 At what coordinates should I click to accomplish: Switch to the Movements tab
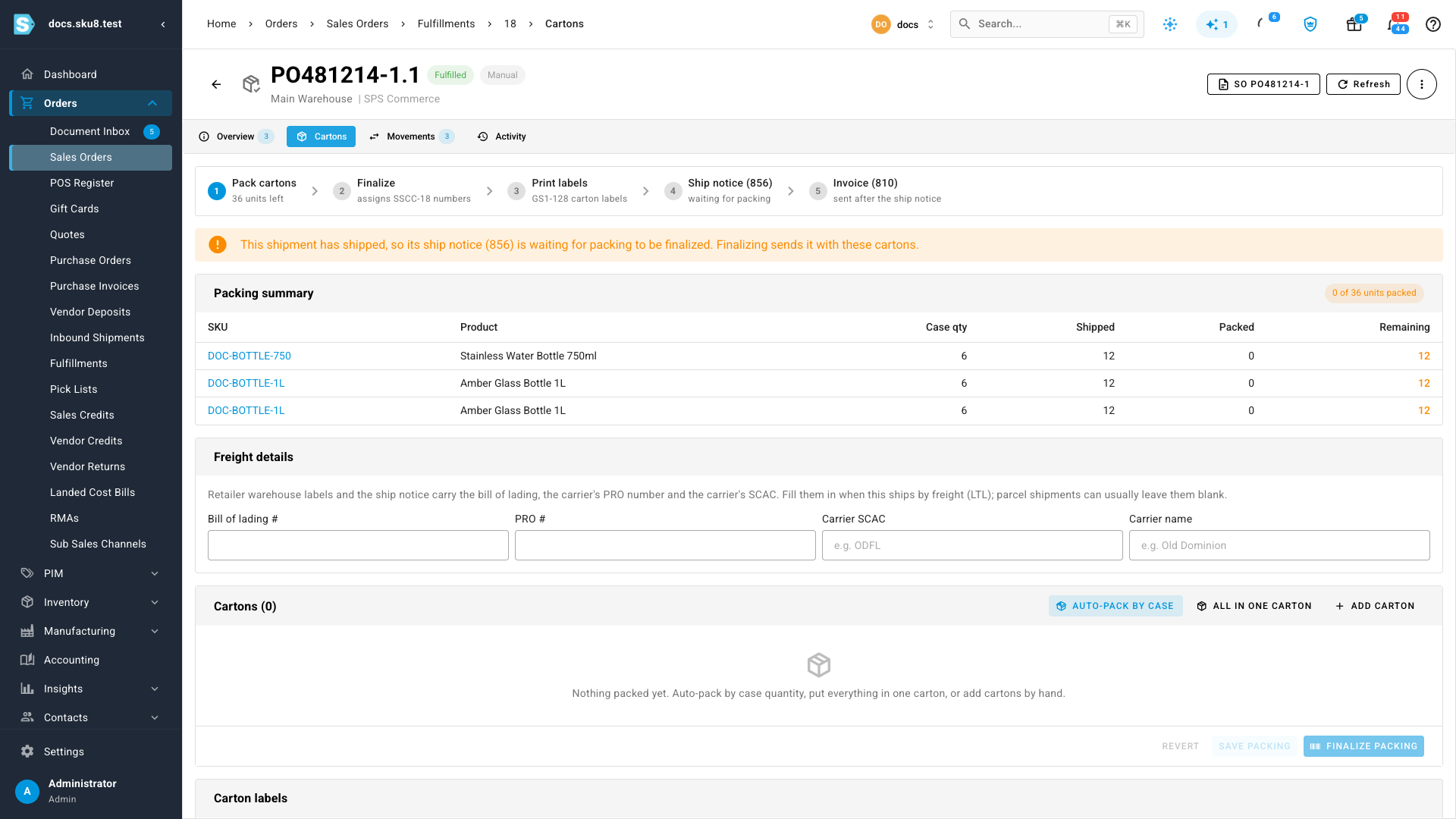pyautogui.click(x=412, y=136)
